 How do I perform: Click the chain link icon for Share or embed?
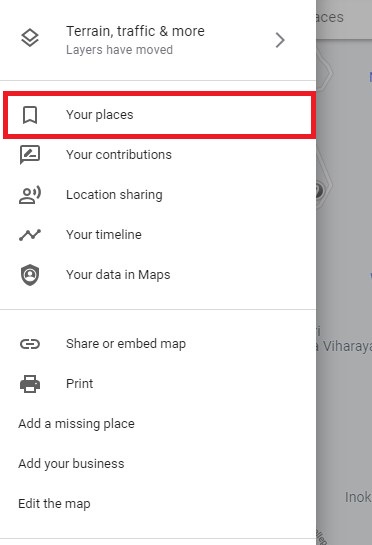[30, 344]
